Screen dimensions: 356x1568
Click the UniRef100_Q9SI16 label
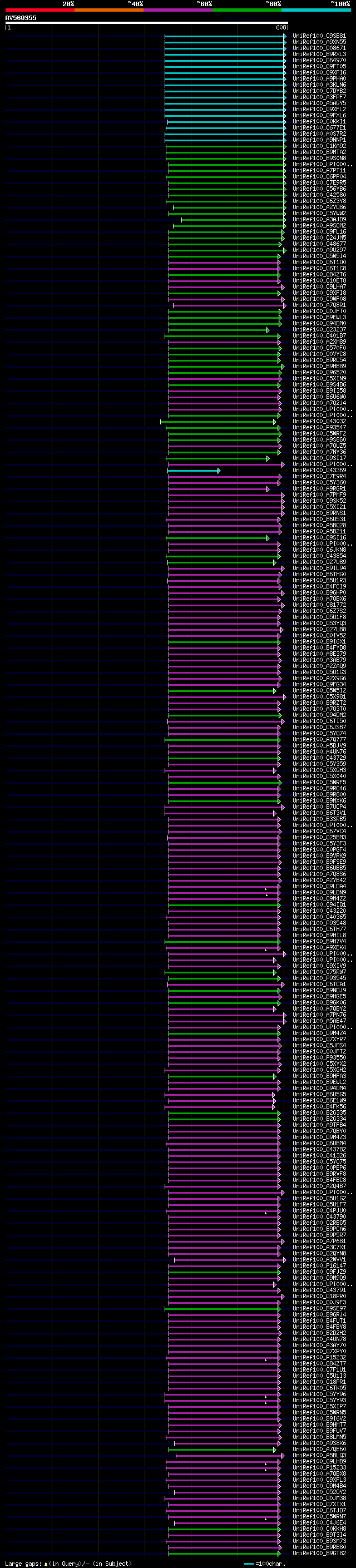[319, 538]
